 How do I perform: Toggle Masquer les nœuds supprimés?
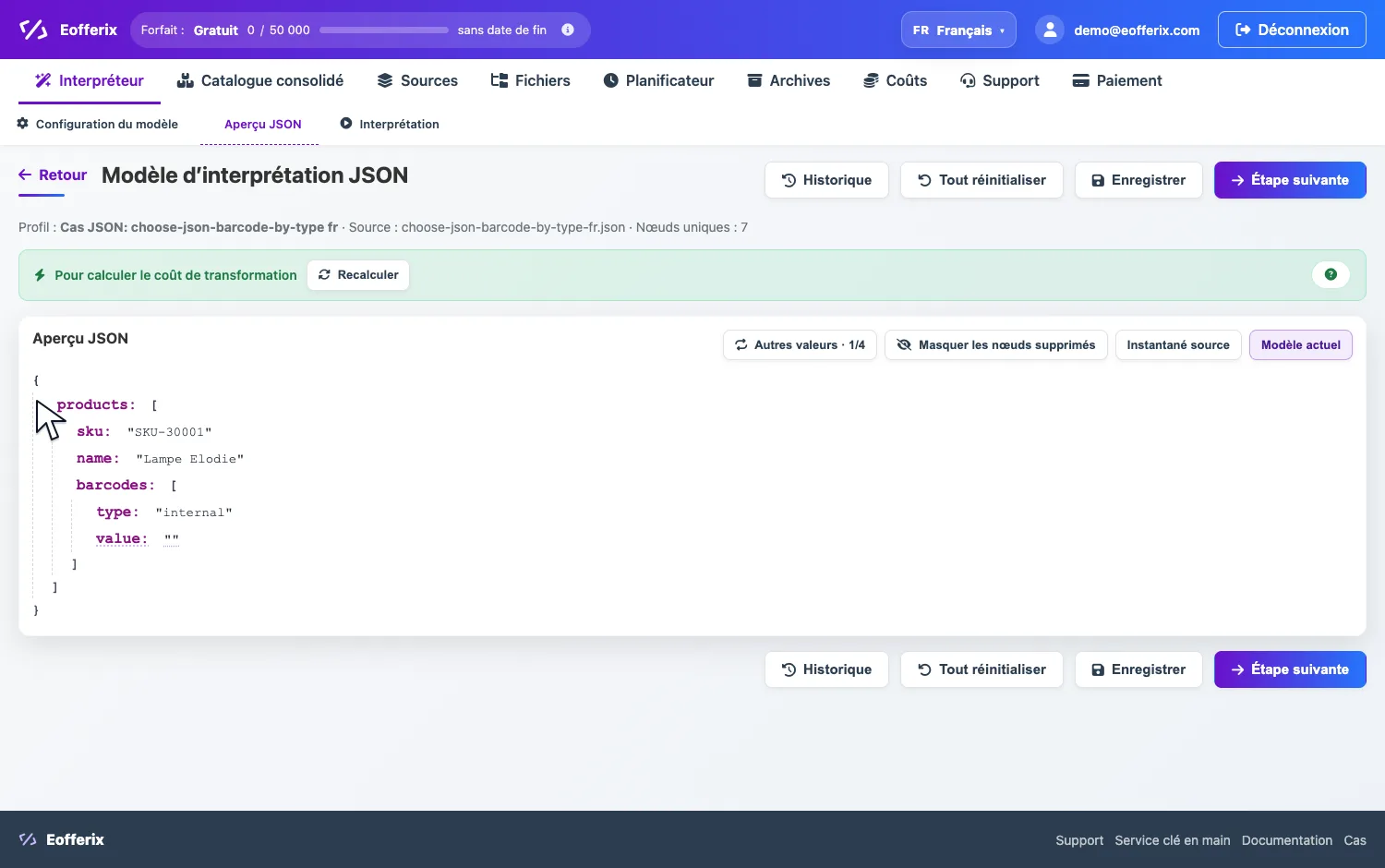(995, 344)
